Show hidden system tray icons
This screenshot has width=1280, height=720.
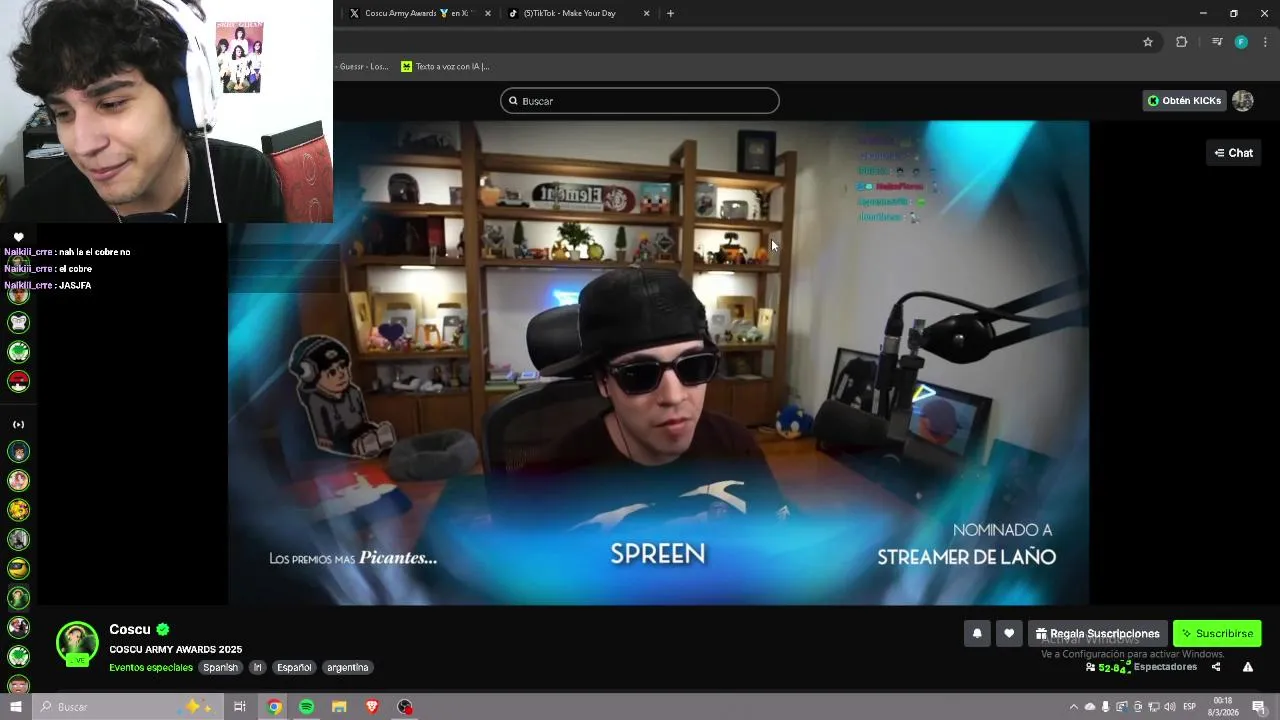[x=1074, y=707]
